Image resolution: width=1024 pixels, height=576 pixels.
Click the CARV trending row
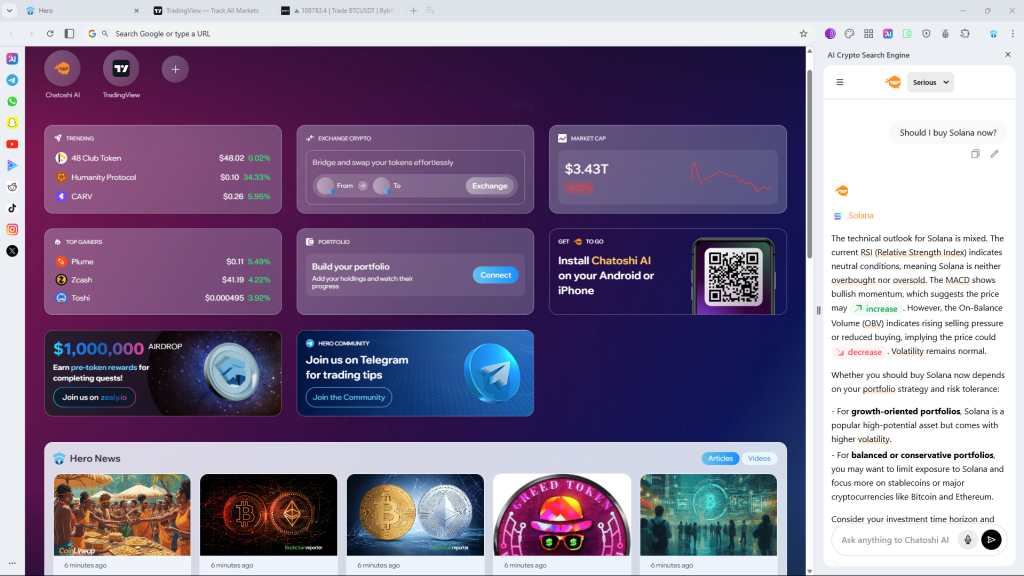pos(163,196)
